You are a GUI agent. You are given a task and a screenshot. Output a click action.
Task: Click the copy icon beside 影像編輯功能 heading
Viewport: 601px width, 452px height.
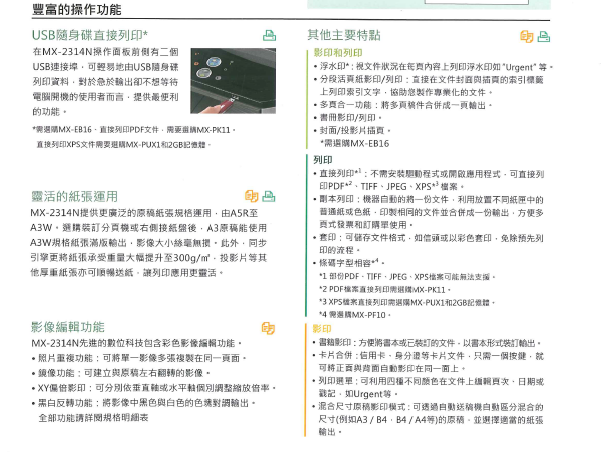268,328
